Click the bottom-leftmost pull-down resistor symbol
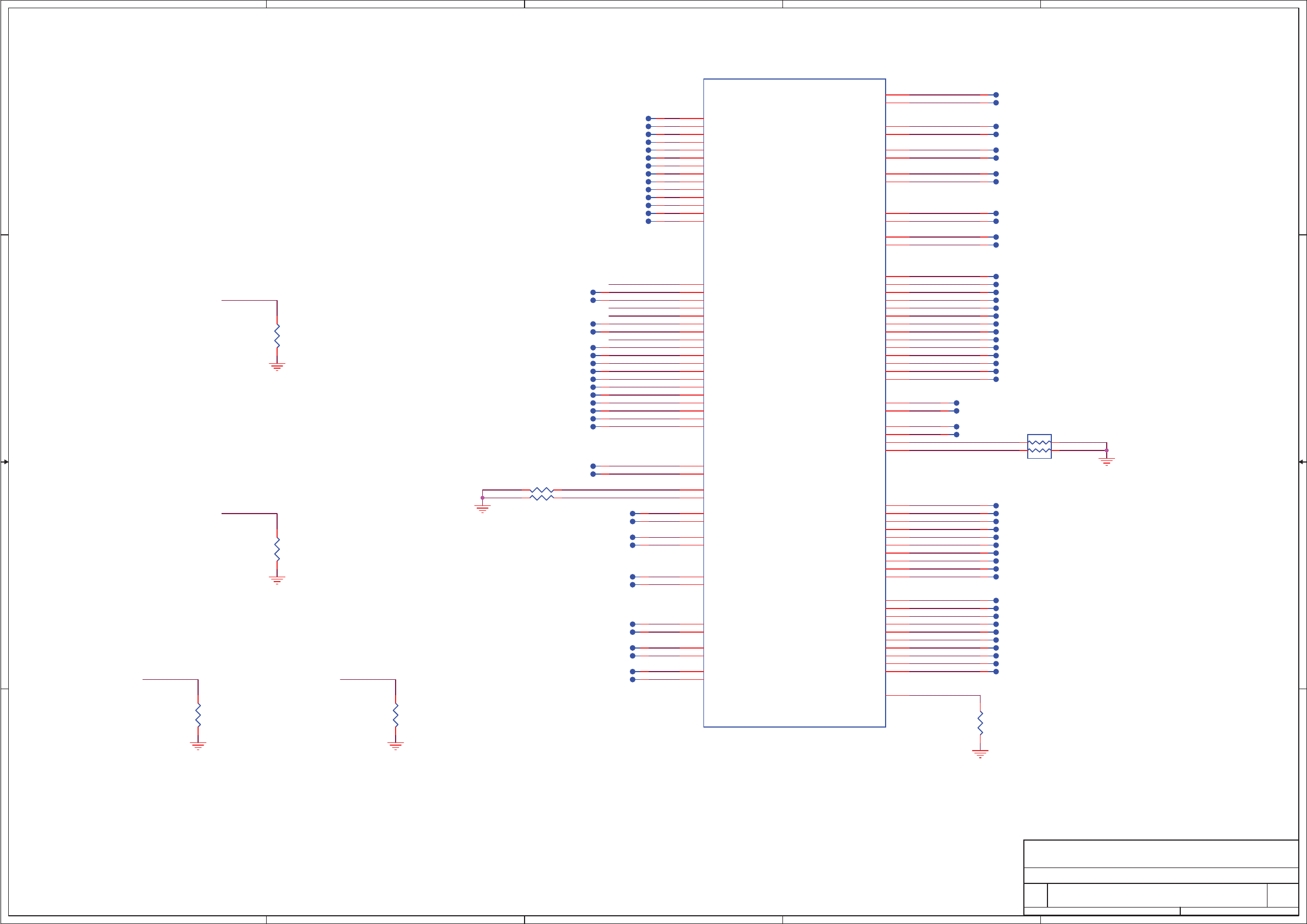The image size is (1307, 924). point(198,714)
